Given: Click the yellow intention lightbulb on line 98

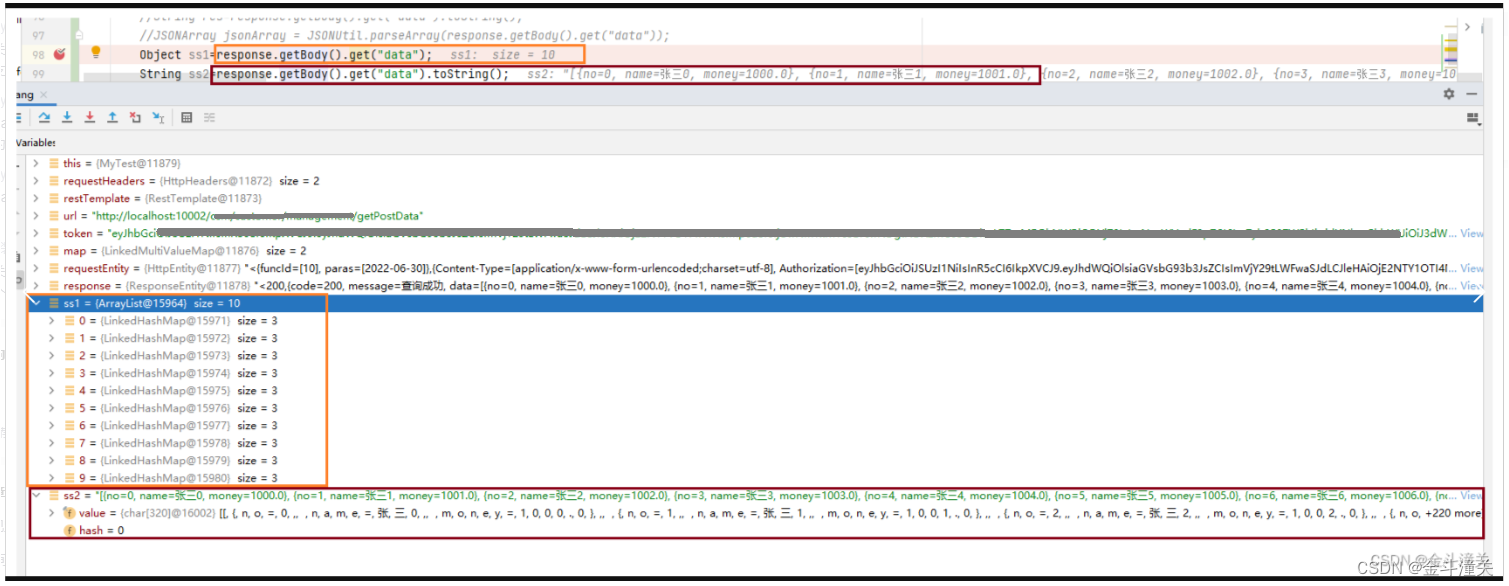Looking at the screenshot, I should click(96, 52).
